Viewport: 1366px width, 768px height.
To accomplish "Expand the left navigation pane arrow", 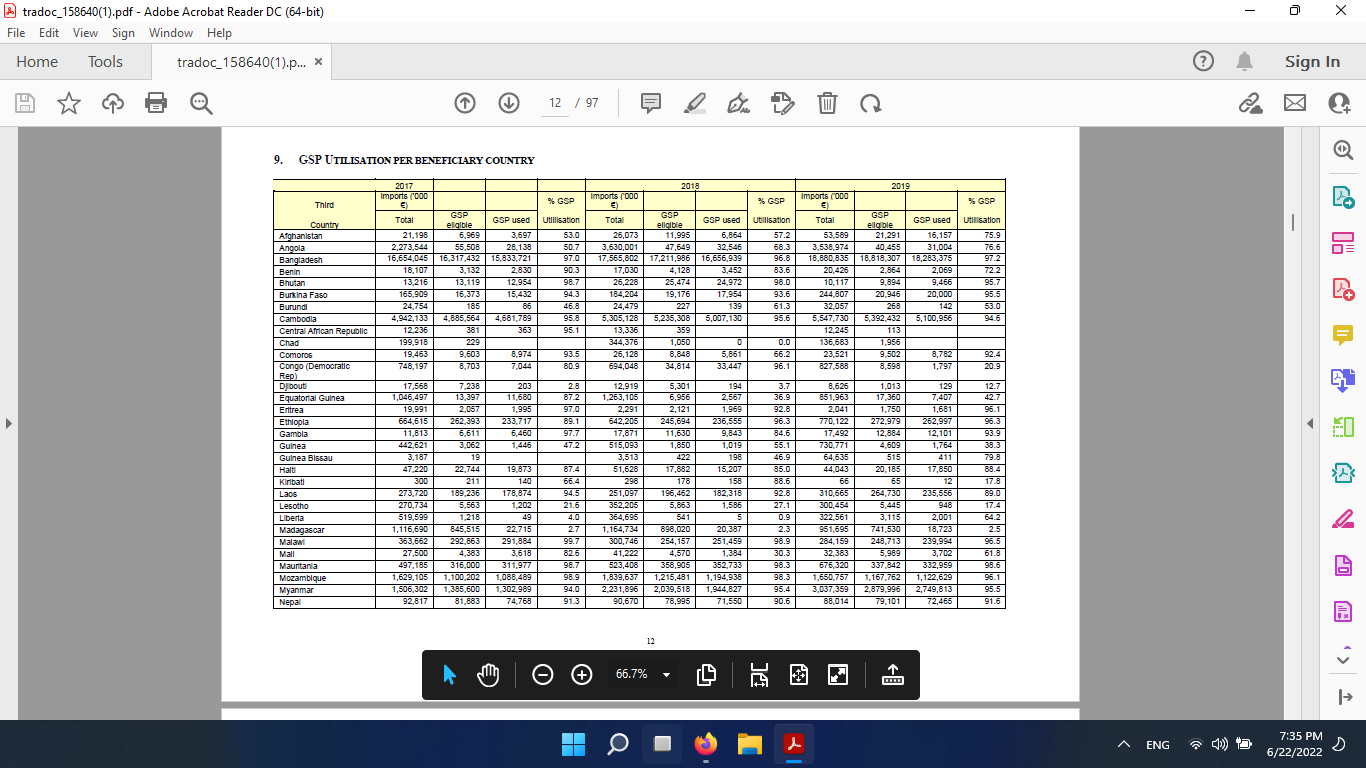I will [9, 424].
